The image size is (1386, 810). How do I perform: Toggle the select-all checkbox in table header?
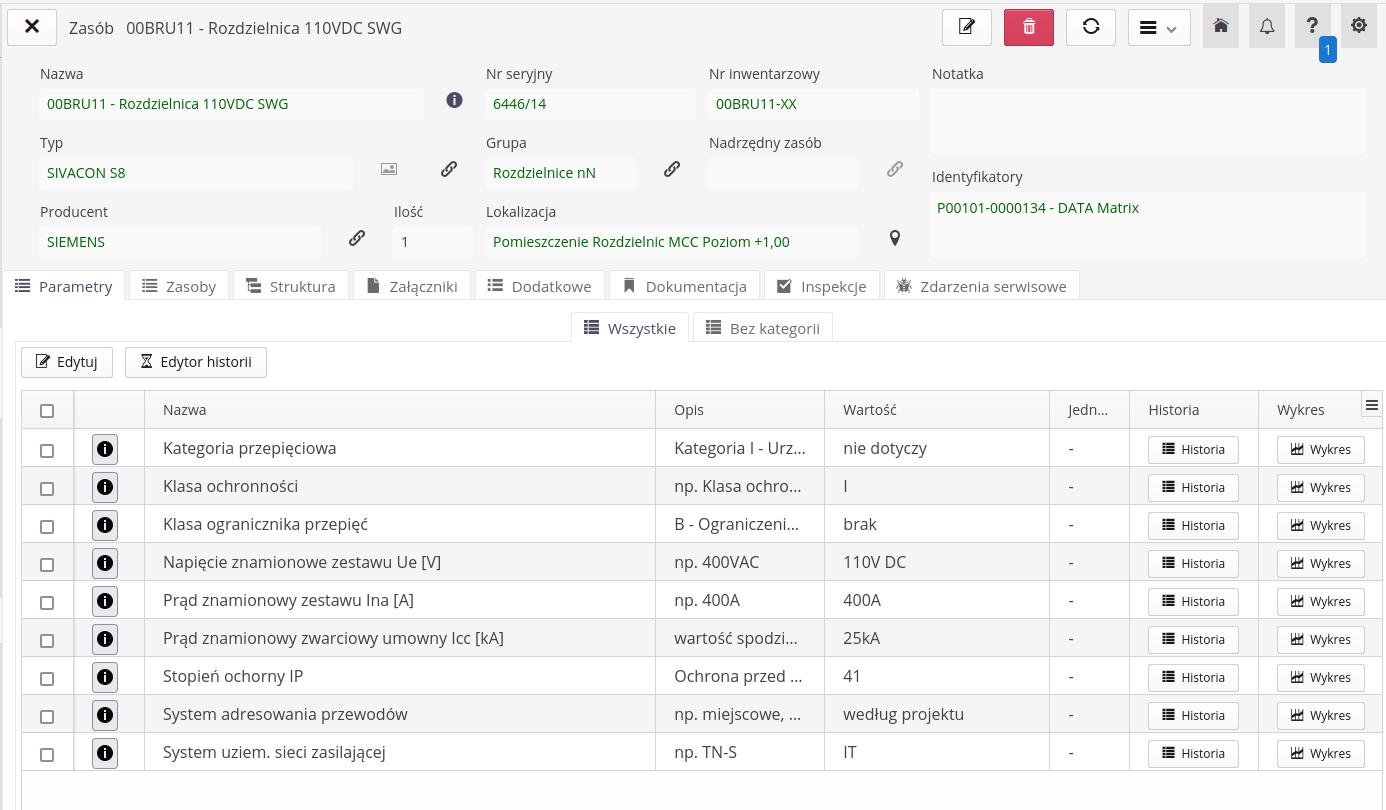(x=47, y=410)
